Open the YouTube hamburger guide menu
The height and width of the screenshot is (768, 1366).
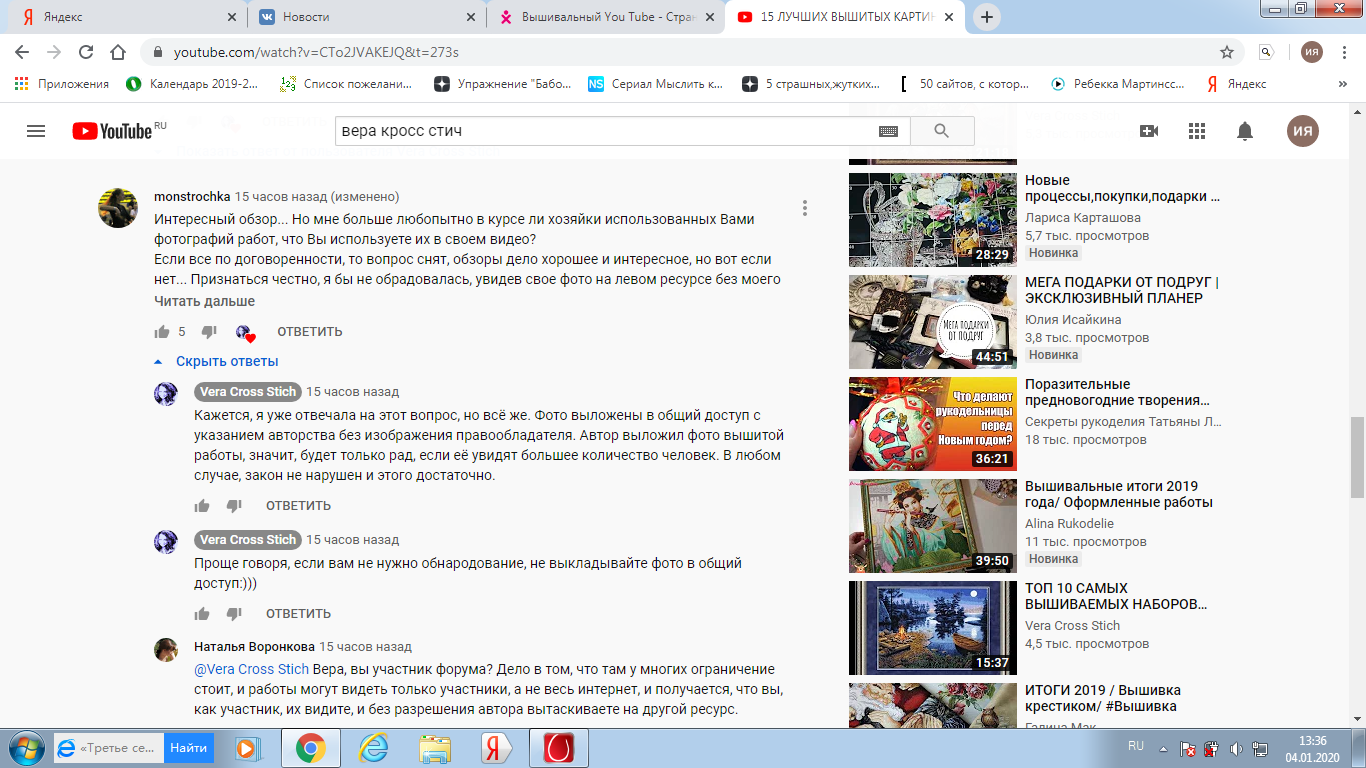pos(36,131)
